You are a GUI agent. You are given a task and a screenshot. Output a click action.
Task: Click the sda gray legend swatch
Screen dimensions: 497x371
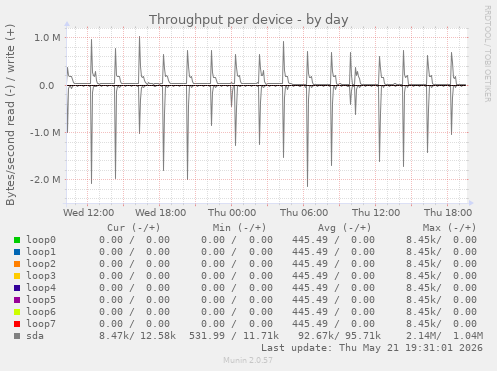click(x=17, y=336)
